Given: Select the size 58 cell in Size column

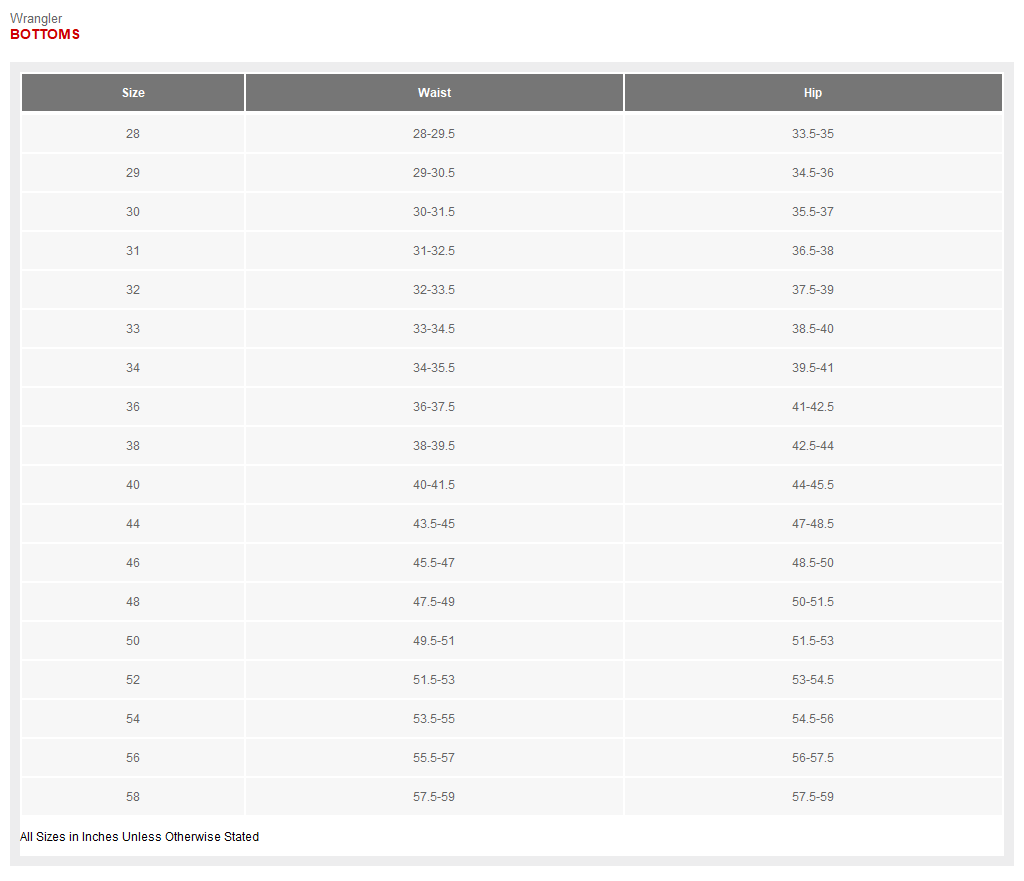Looking at the screenshot, I should [133, 797].
